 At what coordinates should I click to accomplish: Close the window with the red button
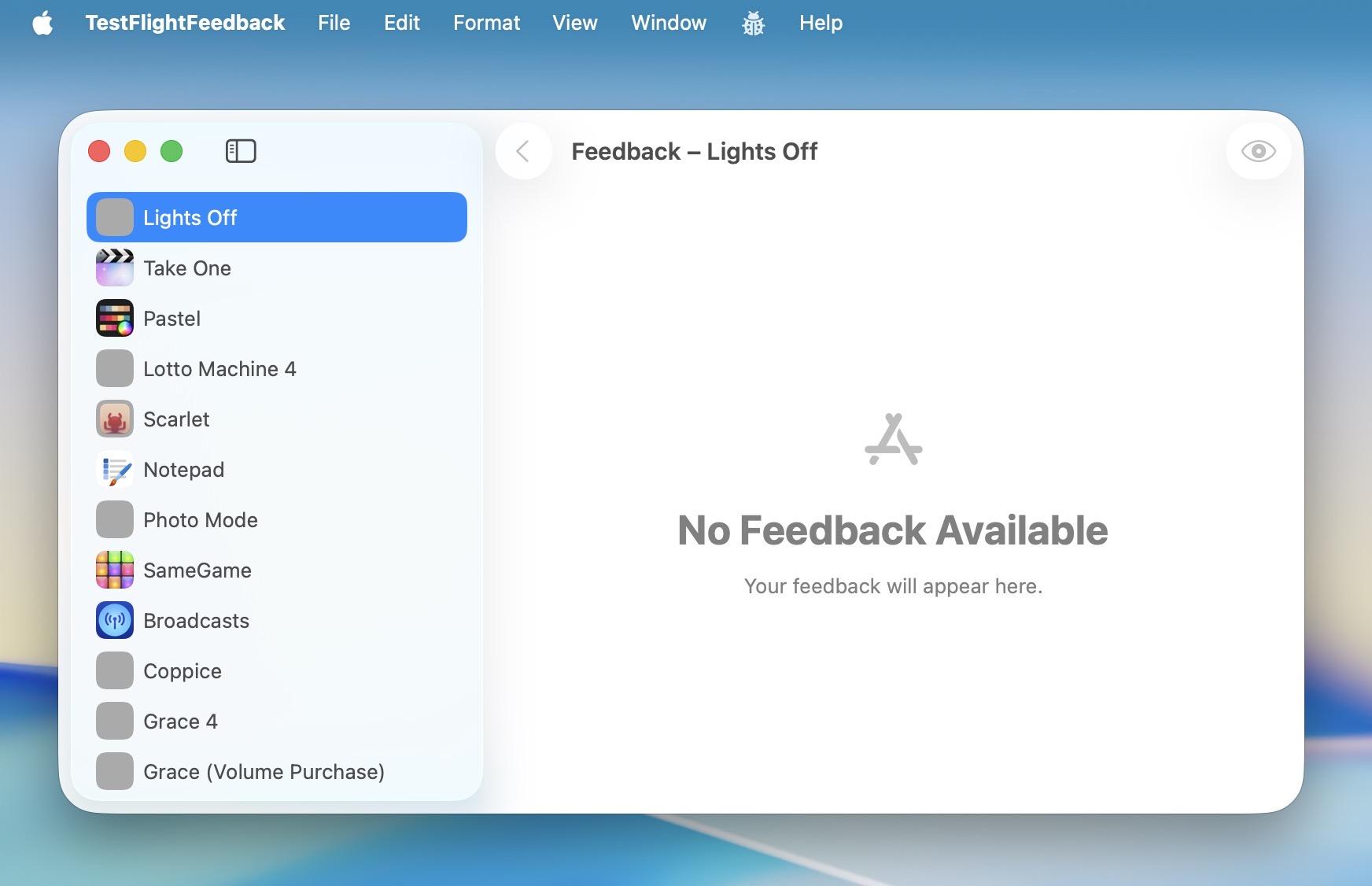(x=99, y=151)
